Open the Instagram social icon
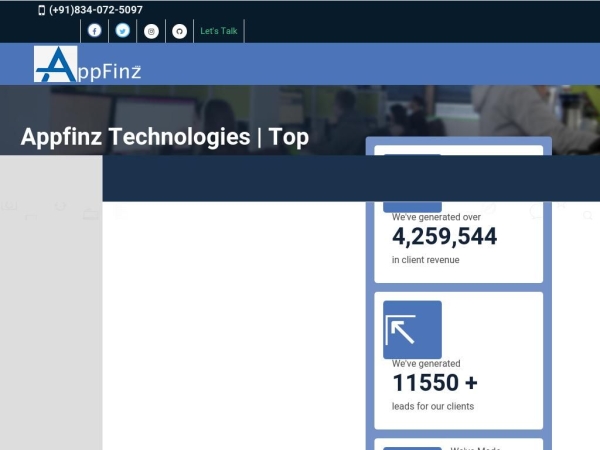600x450 pixels. click(151, 31)
